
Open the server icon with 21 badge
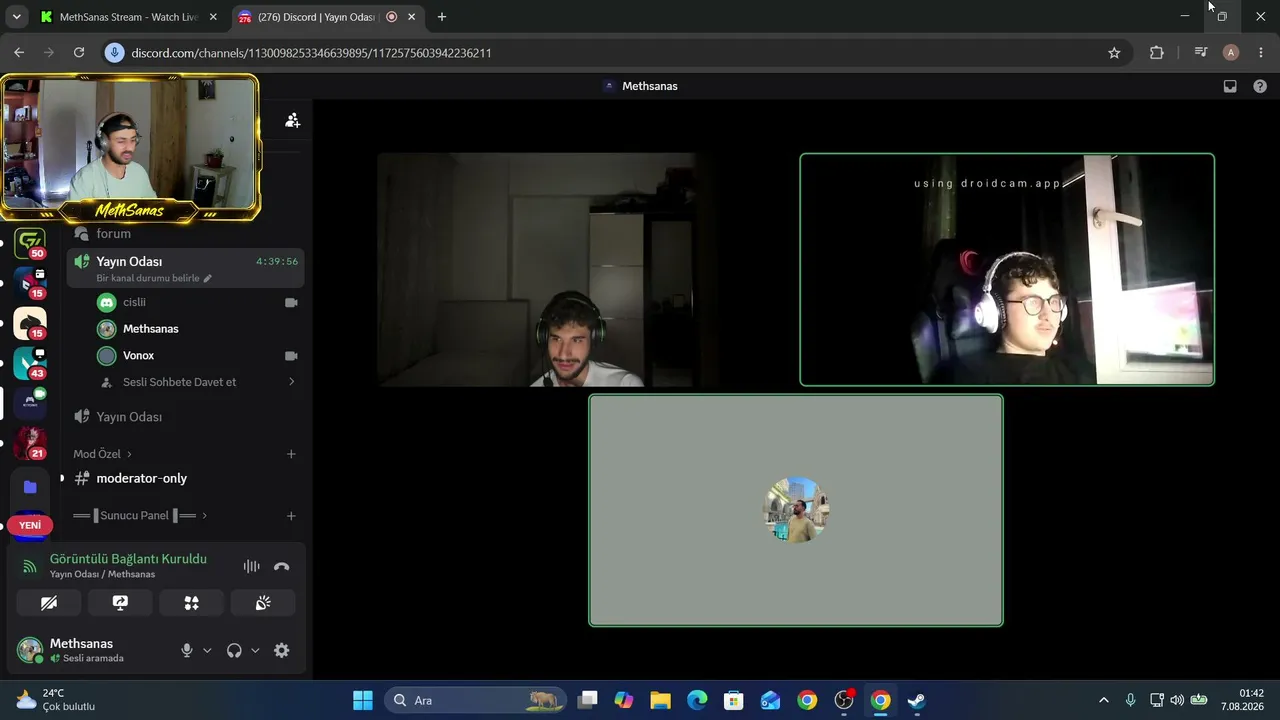30,443
